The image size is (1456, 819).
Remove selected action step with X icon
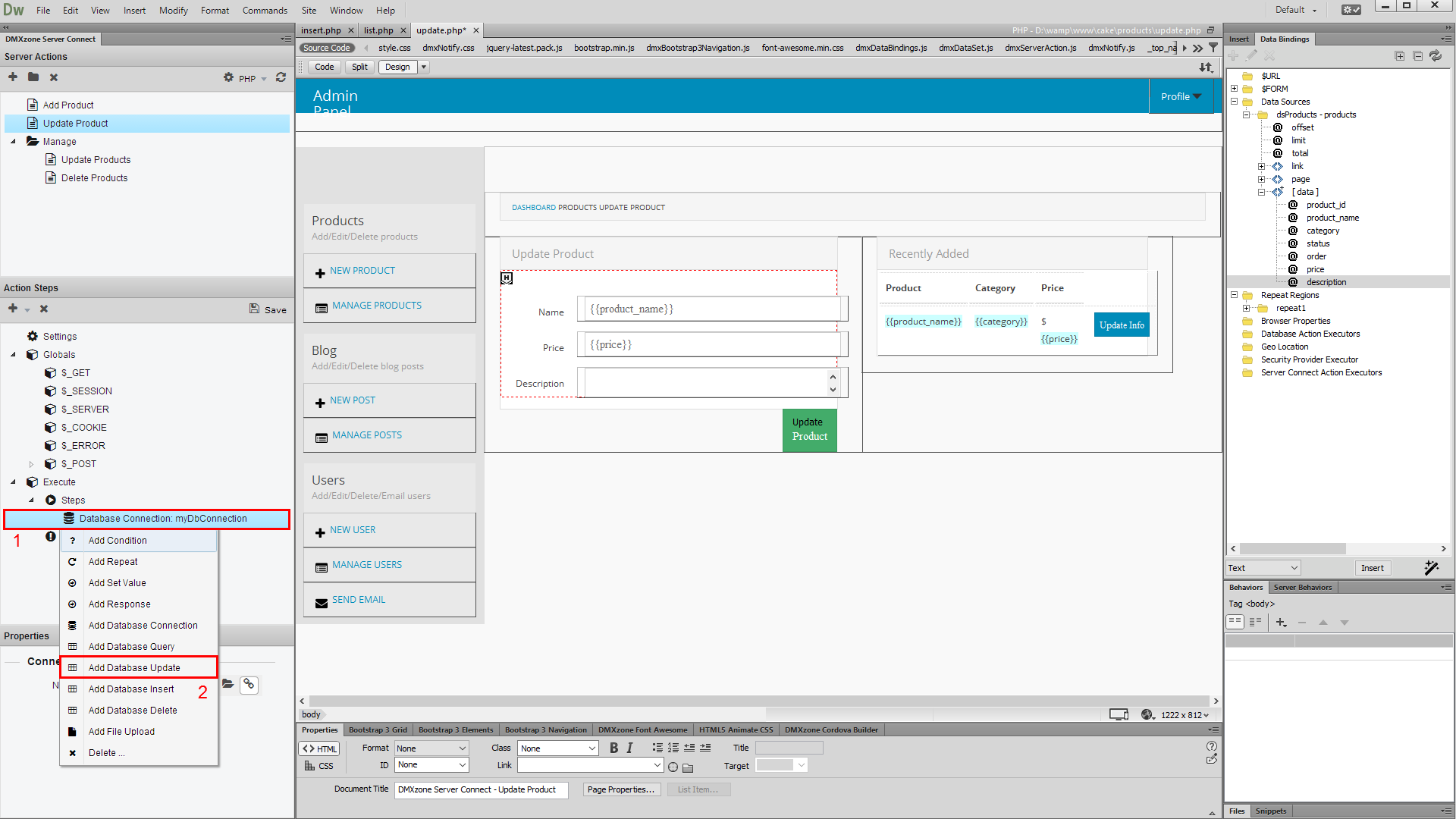(44, 309)
